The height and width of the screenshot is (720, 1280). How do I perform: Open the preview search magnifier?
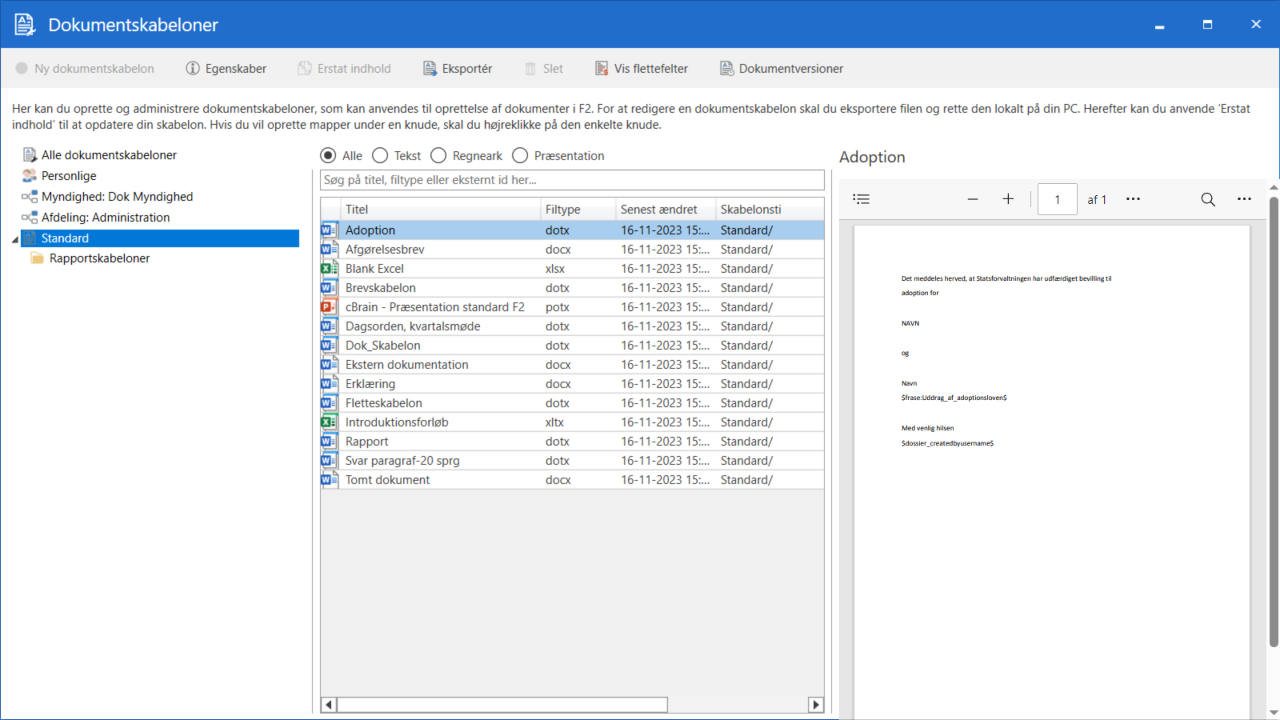(1208, 199)
